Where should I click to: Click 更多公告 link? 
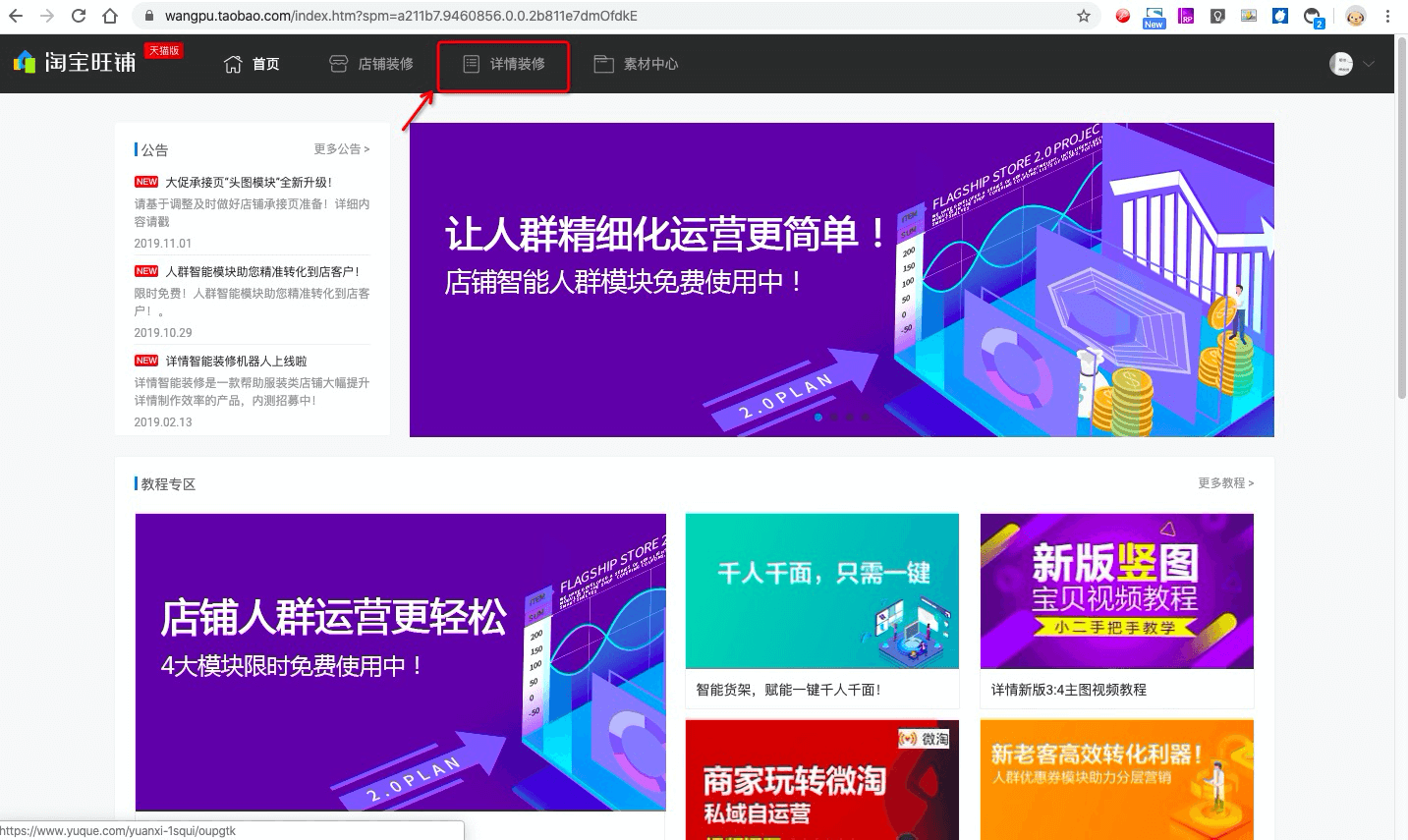point(342,149)
